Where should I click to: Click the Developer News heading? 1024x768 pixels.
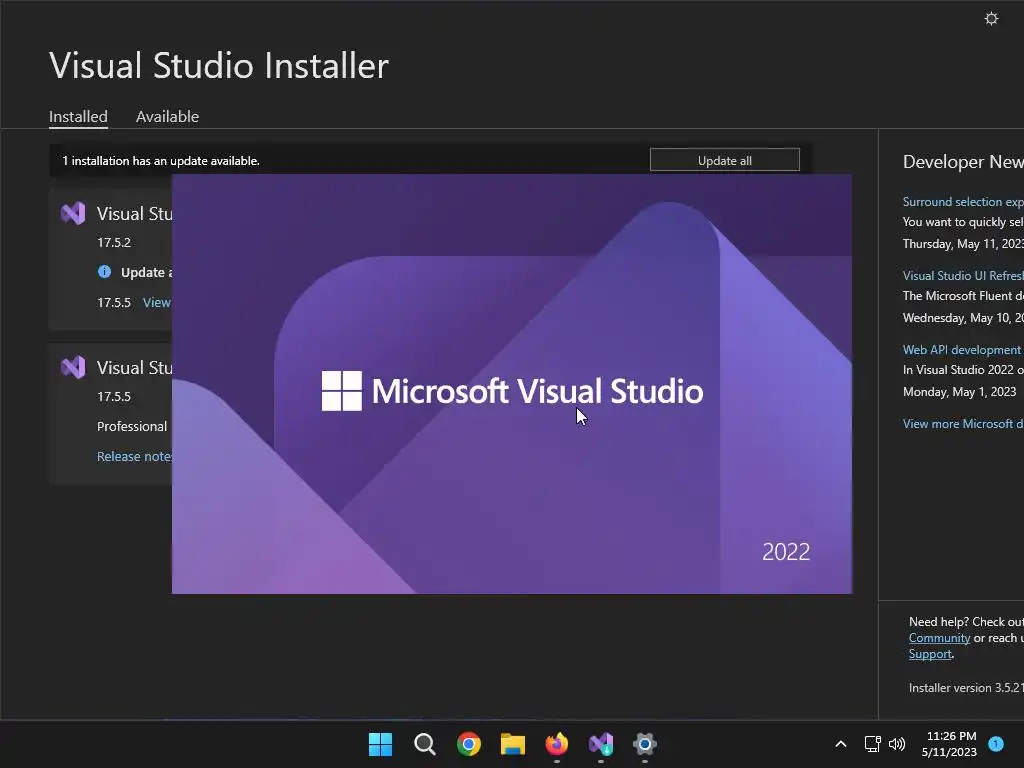click(963, 161)
